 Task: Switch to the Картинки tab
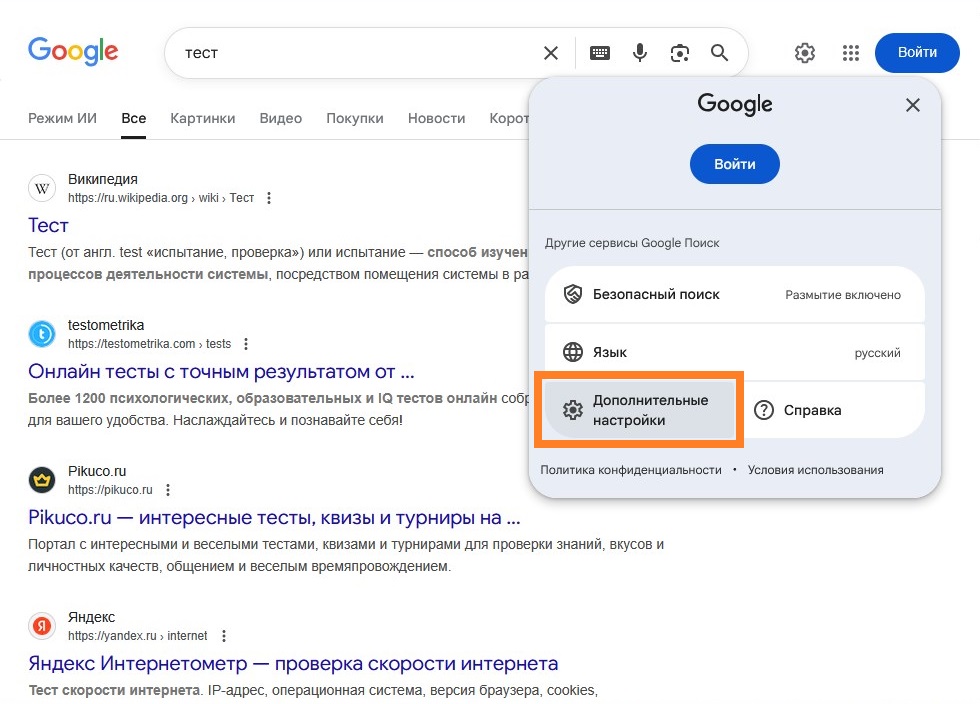[x=203, y=118]
